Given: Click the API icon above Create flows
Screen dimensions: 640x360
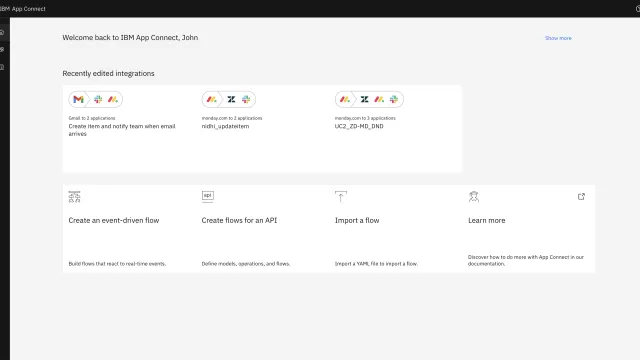Looking at the screenshot, I should (208, 196).
